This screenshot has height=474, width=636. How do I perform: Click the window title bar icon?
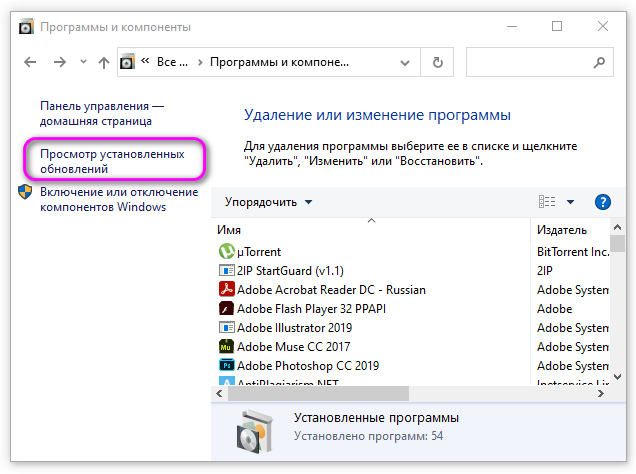26,27
